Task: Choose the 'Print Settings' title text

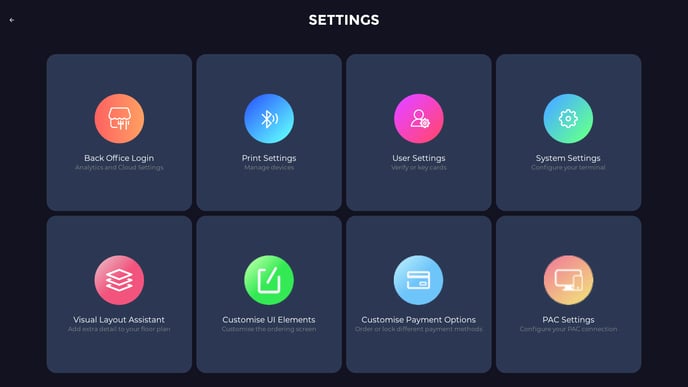Action: coord(269,158)
